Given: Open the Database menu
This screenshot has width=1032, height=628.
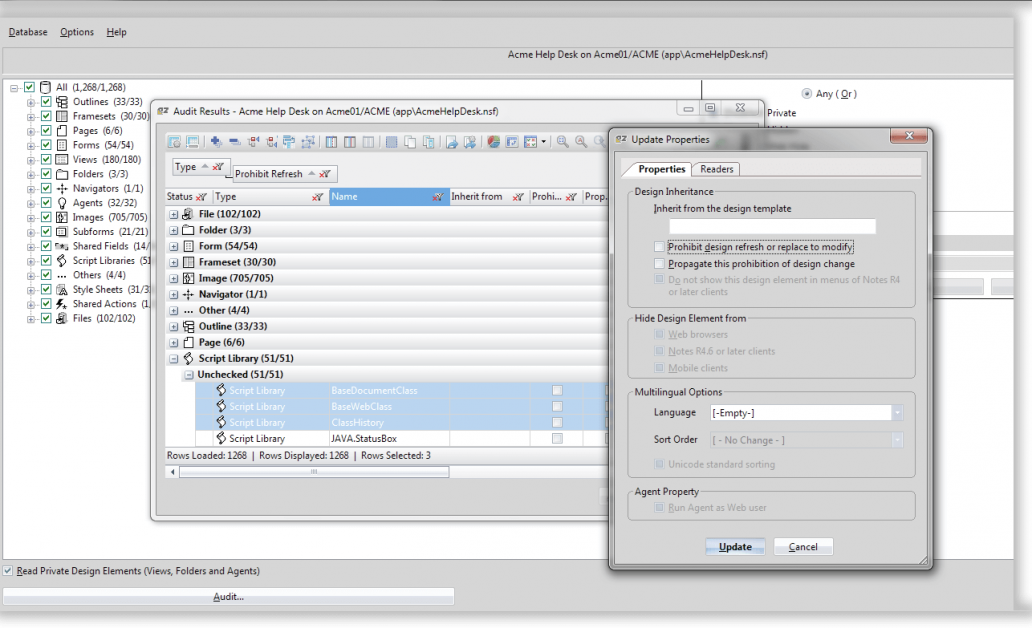Looking at the screenshot, I should pos(28,32).
